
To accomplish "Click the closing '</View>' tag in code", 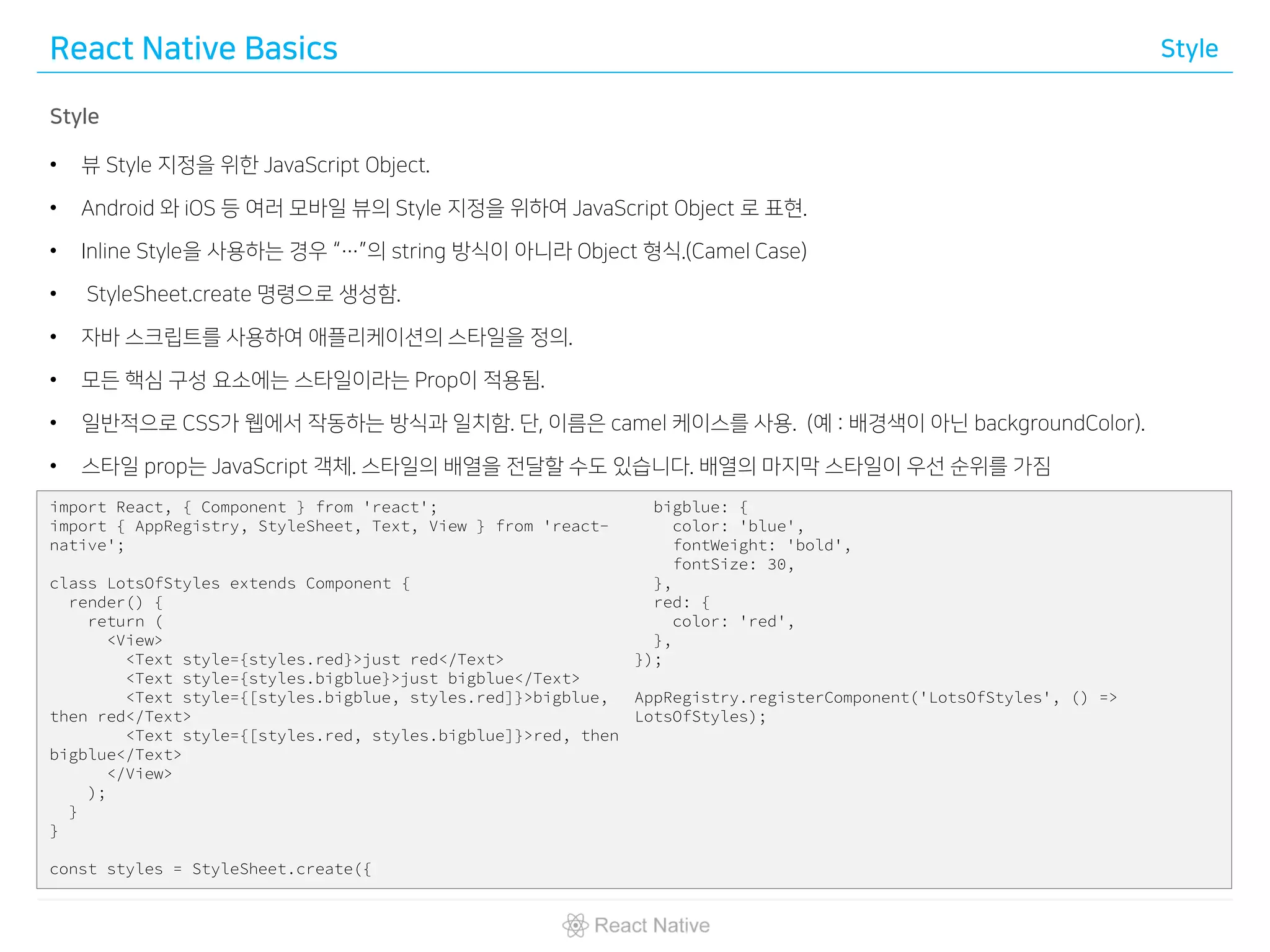I will [140, 774].
